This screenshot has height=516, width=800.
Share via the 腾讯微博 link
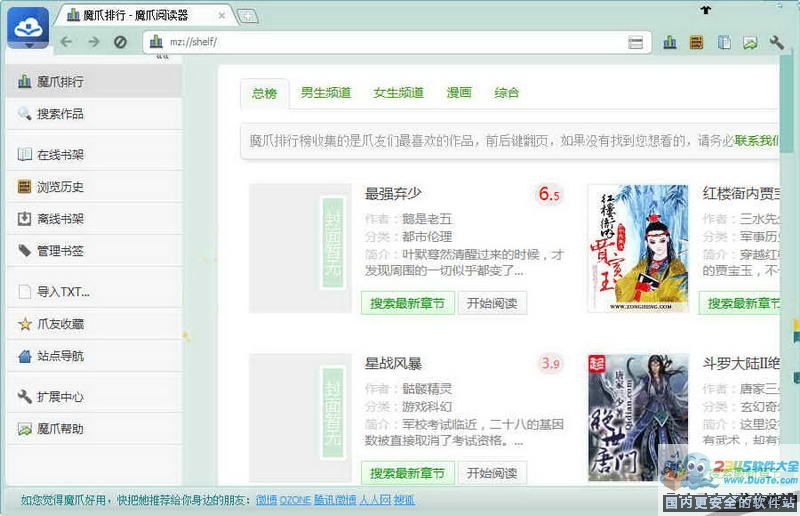click(335, 500)
